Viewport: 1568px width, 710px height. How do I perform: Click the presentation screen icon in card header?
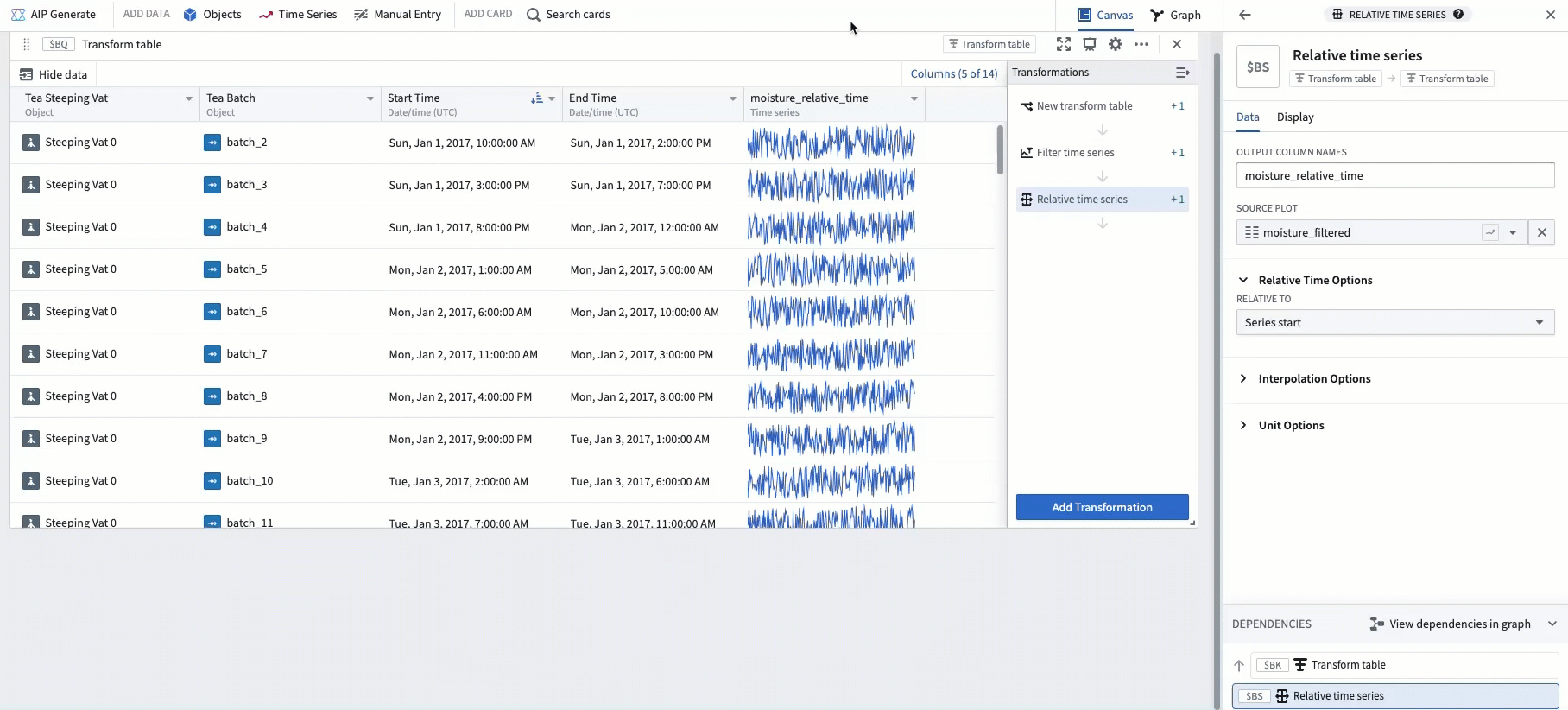coord(1090,44)
